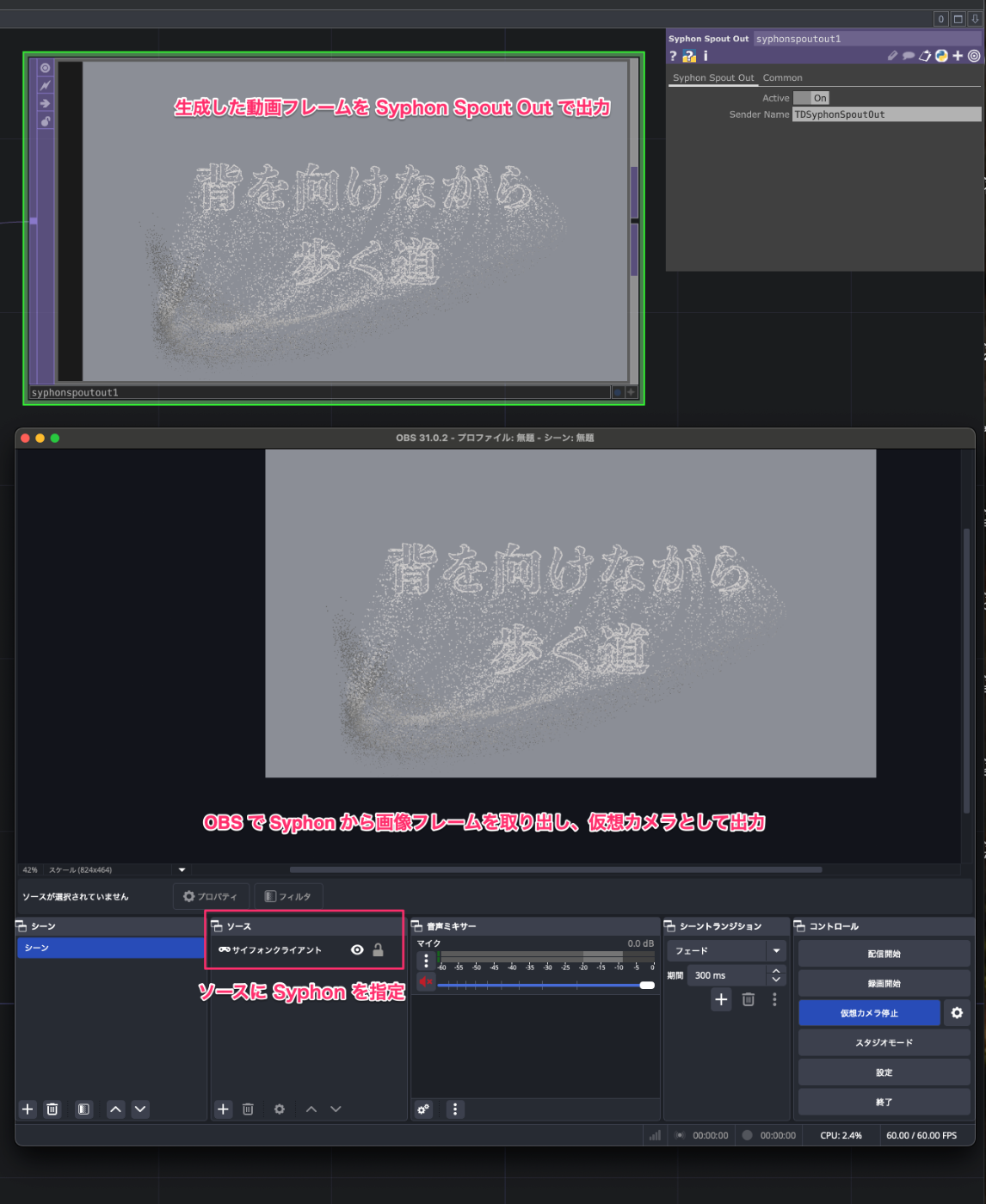Image resolution: width=986 pixels, height=1204 pixels.
Task: Click the lock flag on syphonspoutout1 node
Action: [x=46, y=121]
